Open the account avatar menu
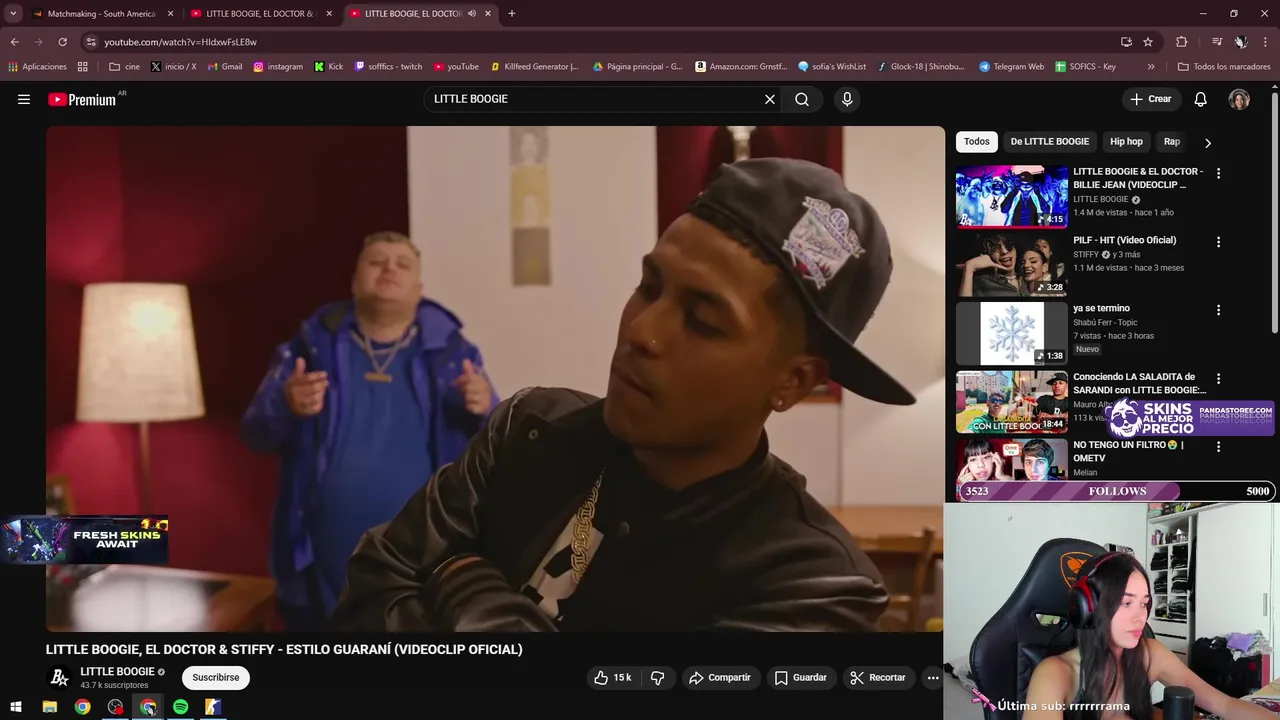Screen dimensions: 1280x720 point(1239,99)
